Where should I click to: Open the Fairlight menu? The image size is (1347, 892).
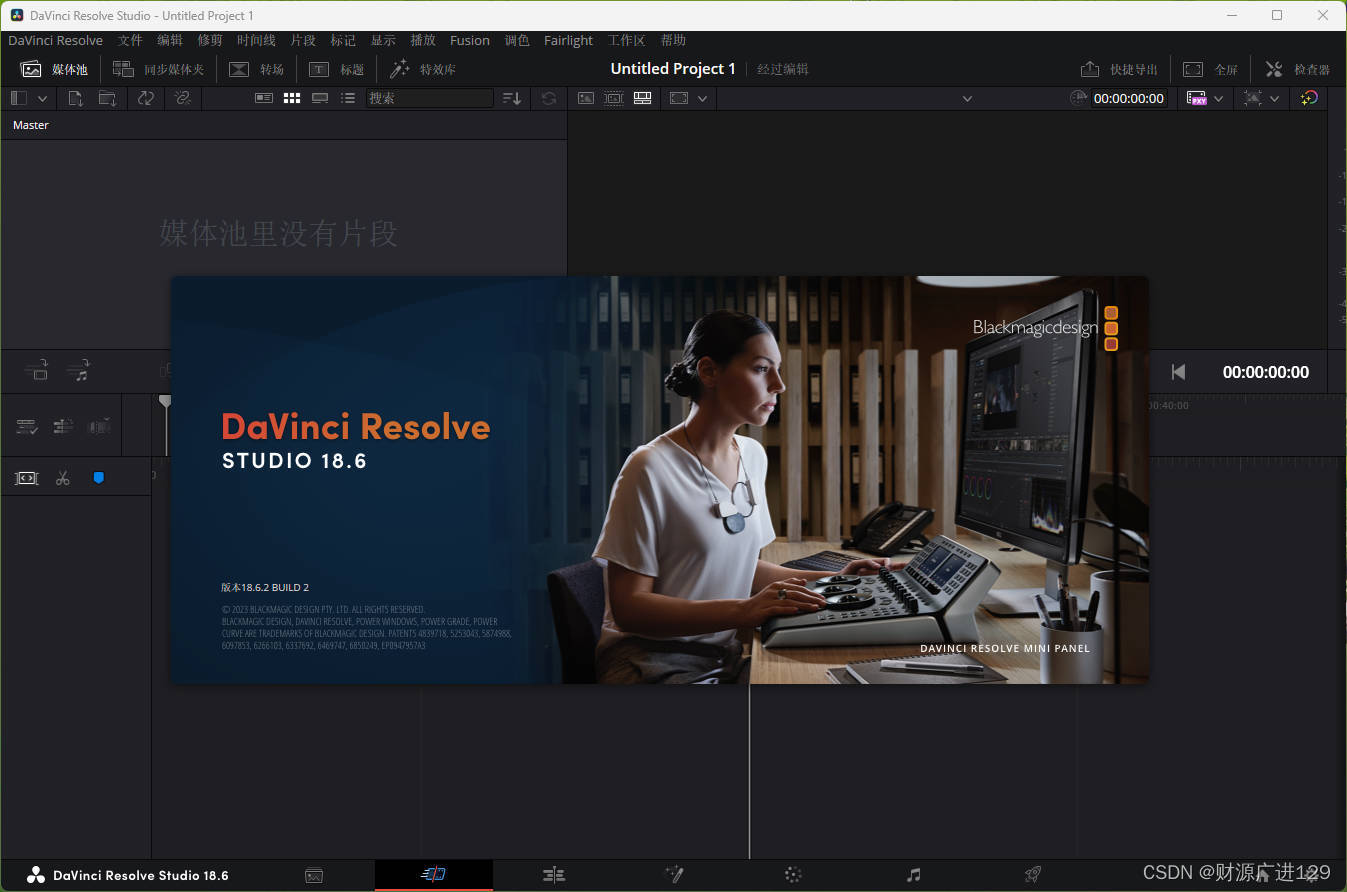[568, 40]
